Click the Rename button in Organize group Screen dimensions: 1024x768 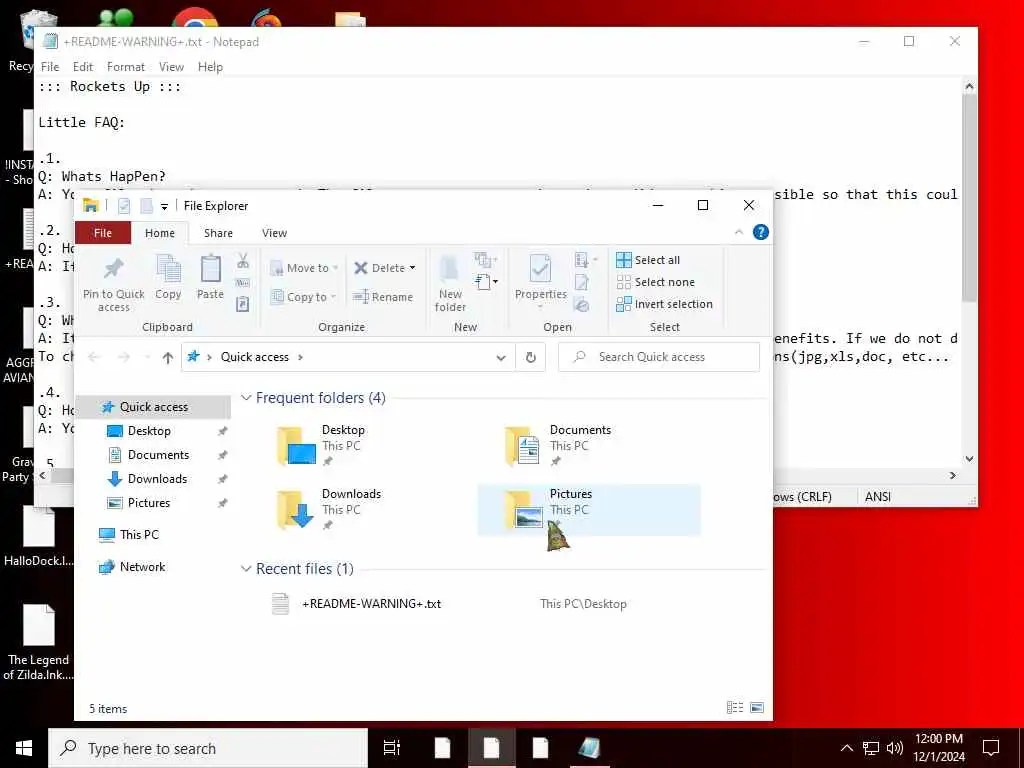coord(383,297)
